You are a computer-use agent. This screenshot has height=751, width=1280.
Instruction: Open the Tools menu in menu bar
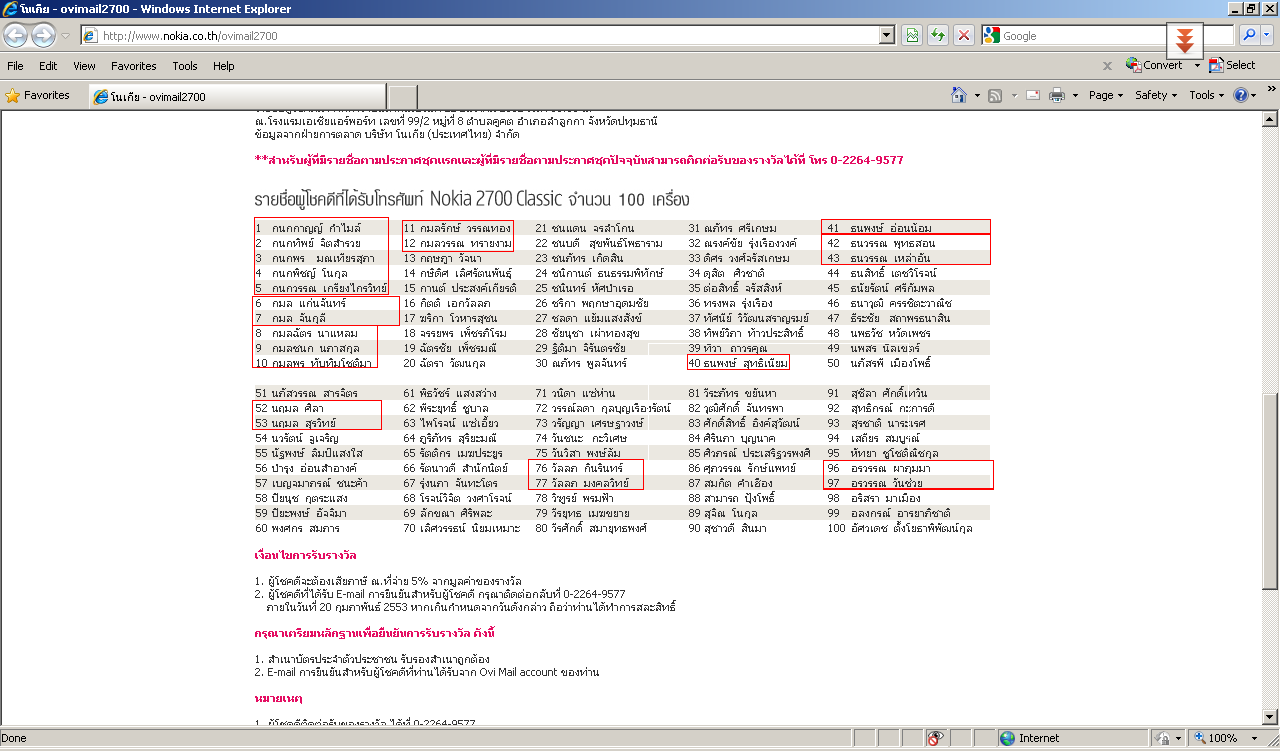point(185,66)
